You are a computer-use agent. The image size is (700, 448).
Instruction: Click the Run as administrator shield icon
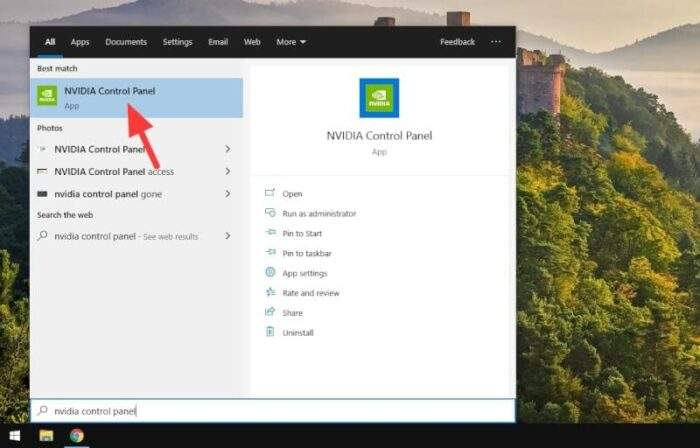pos(270,212)
